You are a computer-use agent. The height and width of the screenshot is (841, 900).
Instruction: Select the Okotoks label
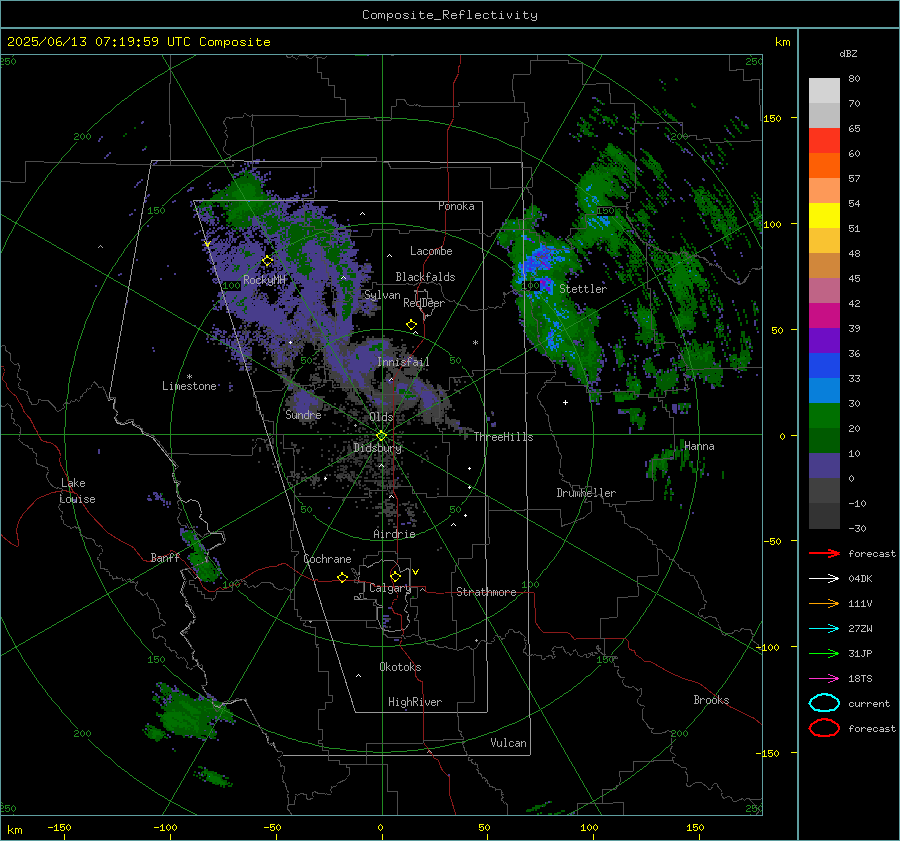400,667
